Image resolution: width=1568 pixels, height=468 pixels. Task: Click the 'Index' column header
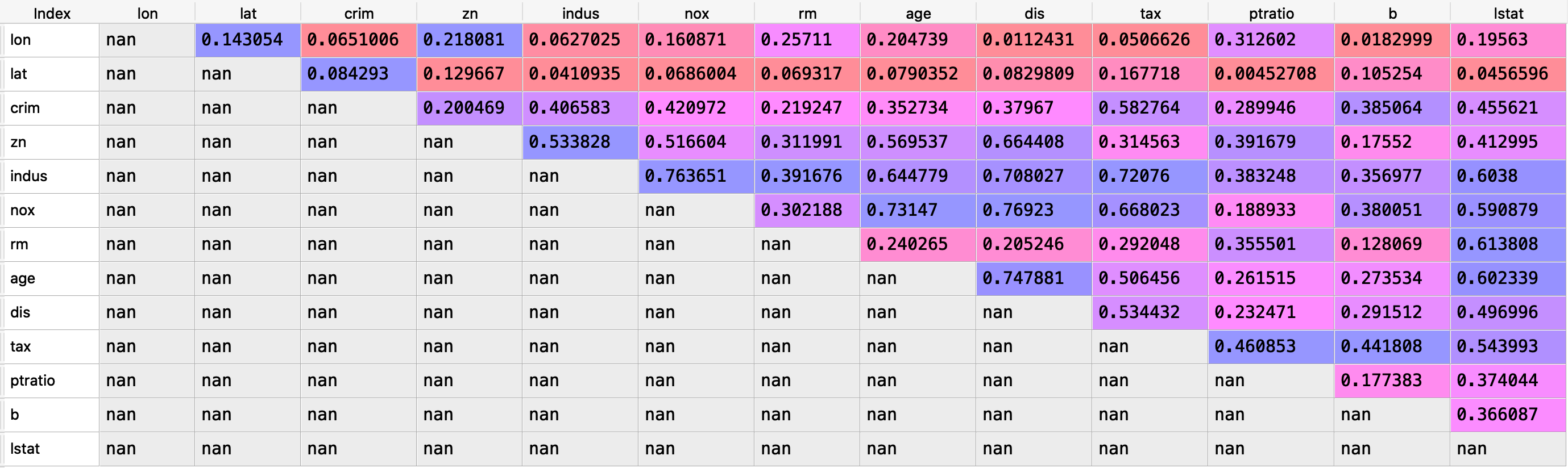point(51,12)
